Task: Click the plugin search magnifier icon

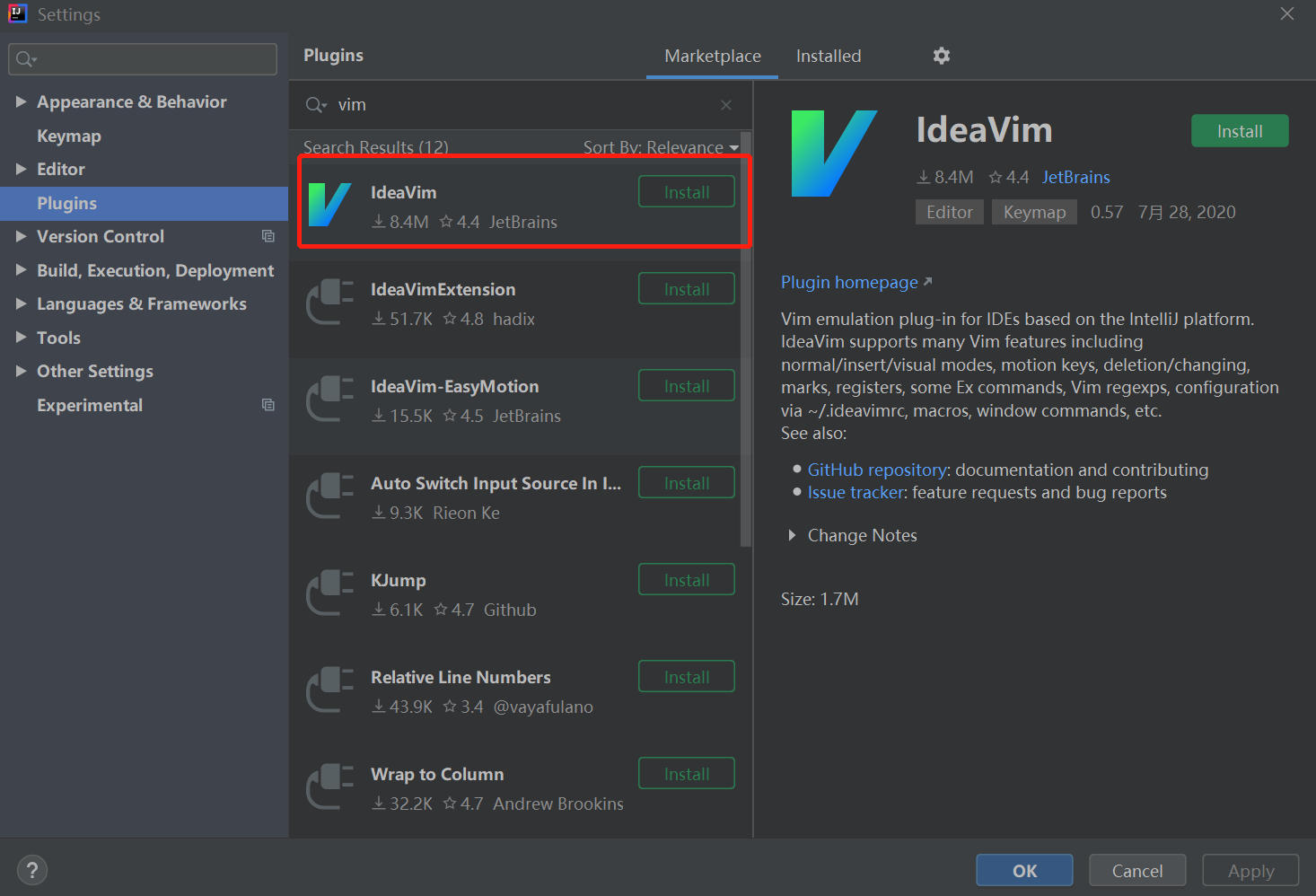Action: (315, 105)
